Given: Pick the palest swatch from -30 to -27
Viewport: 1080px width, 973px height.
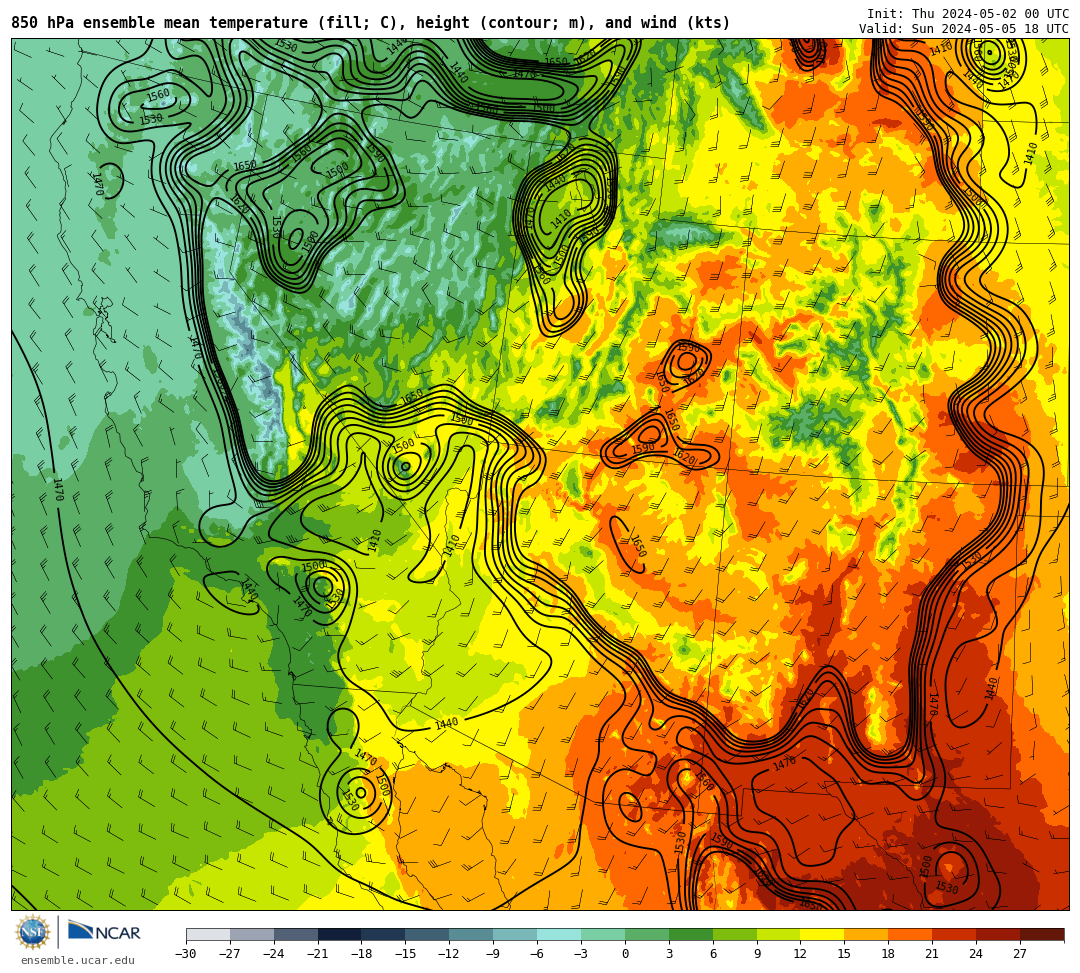Looking at the screenshot, I should click(x=208, y=934).
